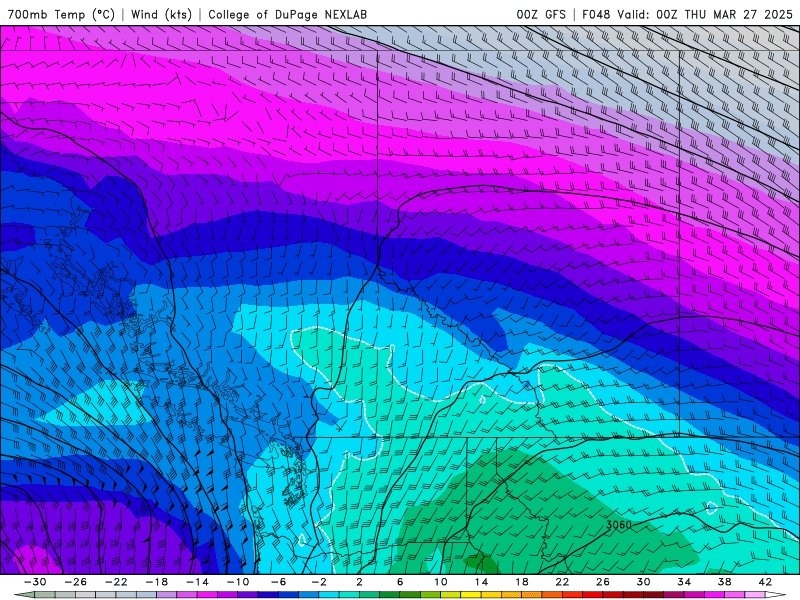Click the '18' color scale label
The image size is (800, 600).
[x=522, y=582]
